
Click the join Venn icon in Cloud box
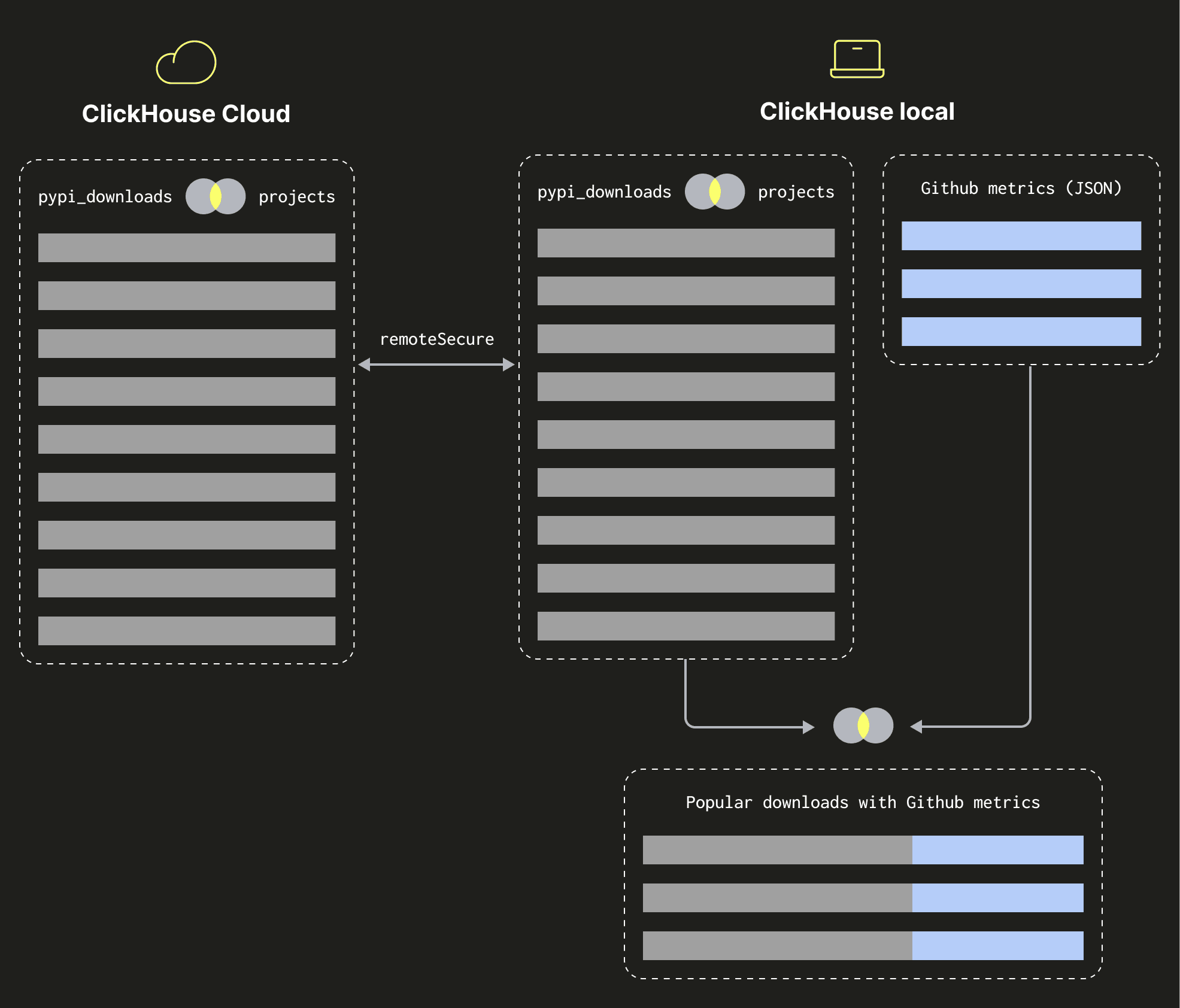pos(216,196)
